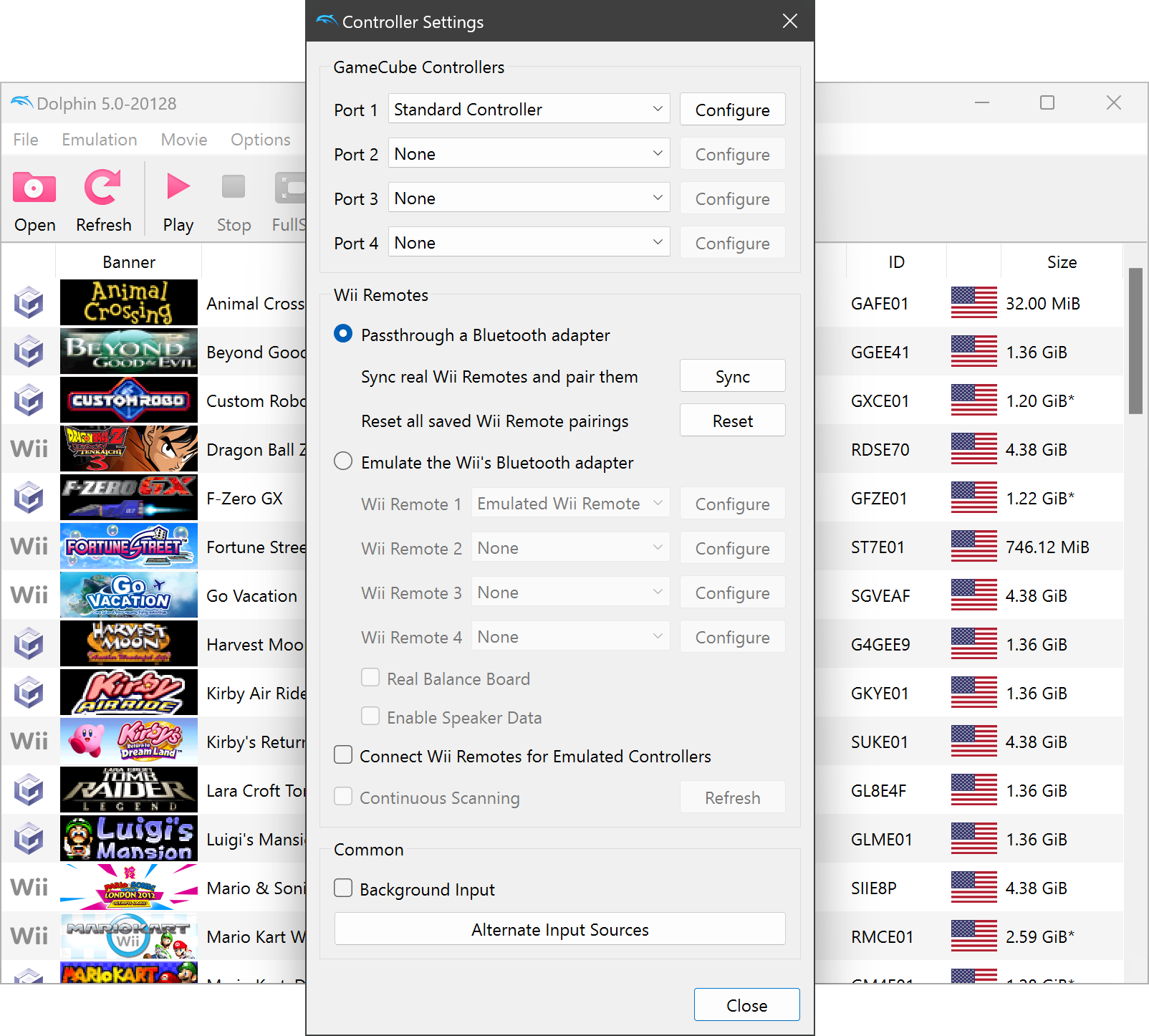Select F-Zero GX banner thumbnail
Screen dimensions: 1149x1036
[x=129, y=498]
